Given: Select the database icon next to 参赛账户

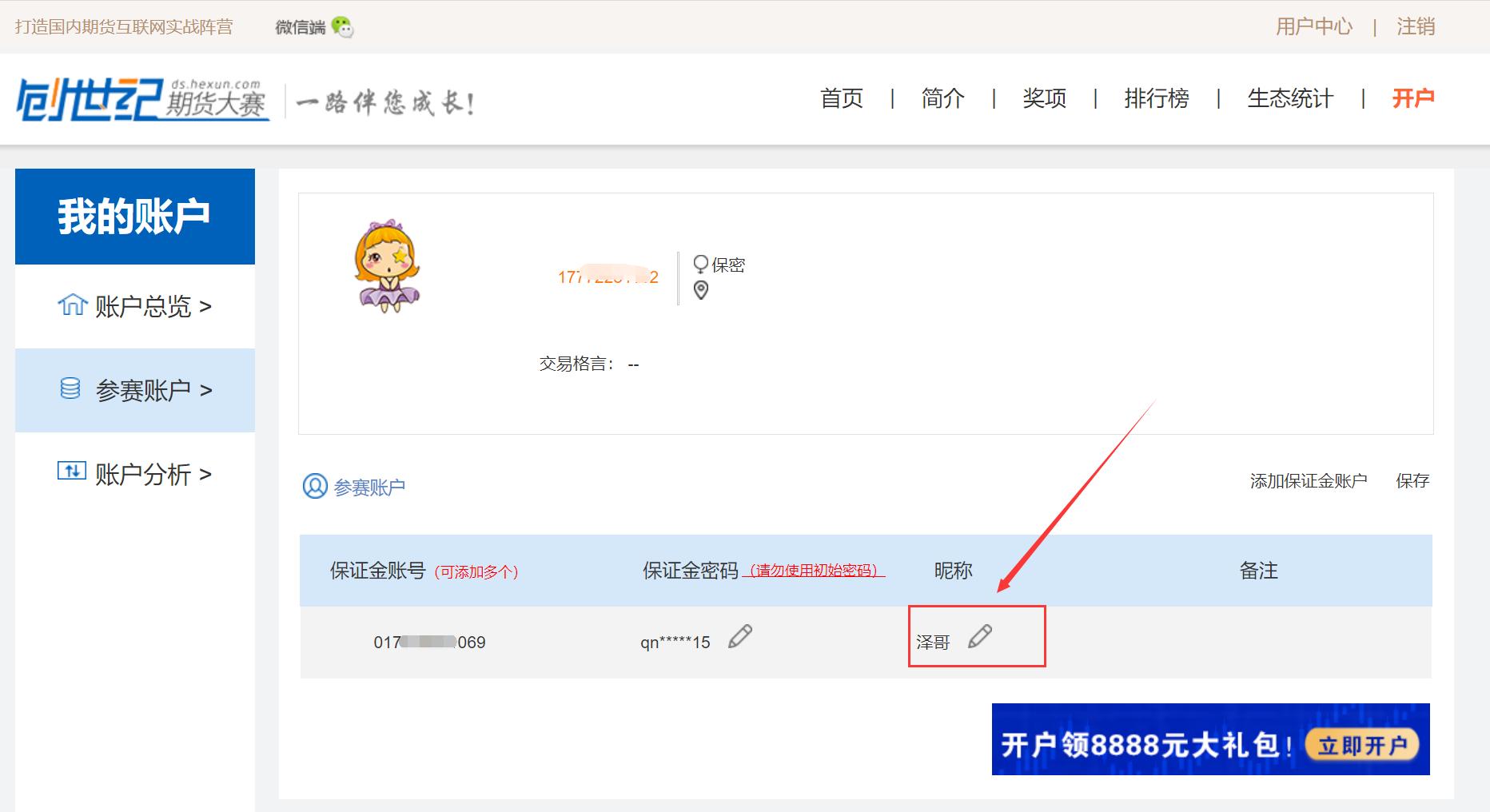Looking at the screenshot, I should (x=70, y=389).
